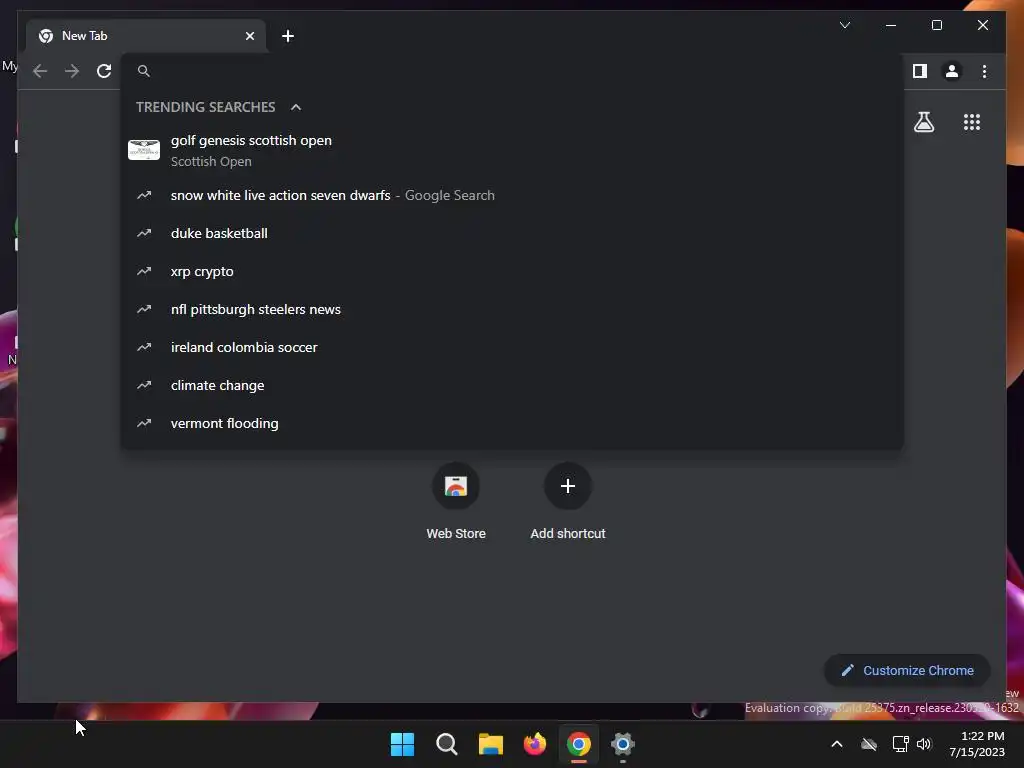This screenshot has width=1024, height=768.
Task: Click the Scottish Open thumbnail image
Action: 144,150
